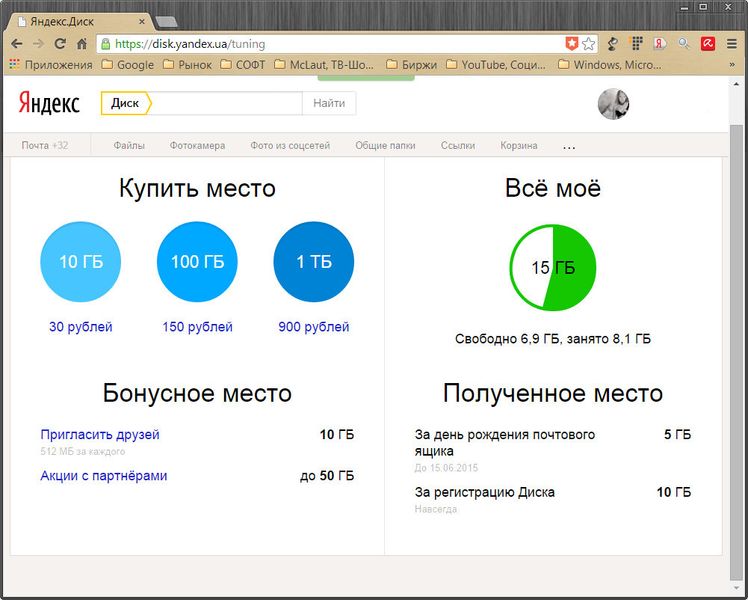Image resolution: width=748 pixels, height=600 pixels.
Task: Open the Общие папки section
Action: (x=385, y=145)
